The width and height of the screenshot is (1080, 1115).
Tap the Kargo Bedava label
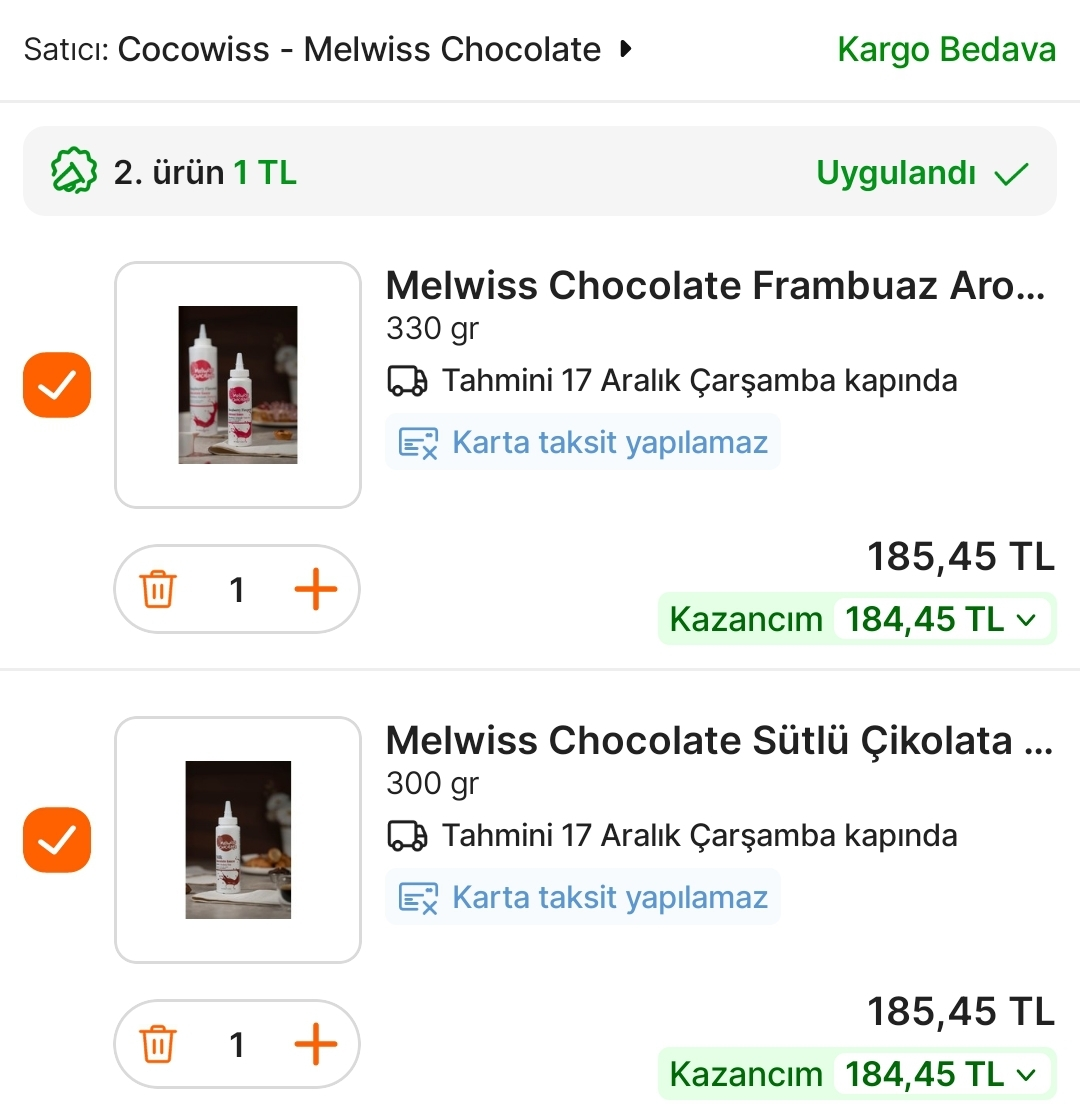946,49
